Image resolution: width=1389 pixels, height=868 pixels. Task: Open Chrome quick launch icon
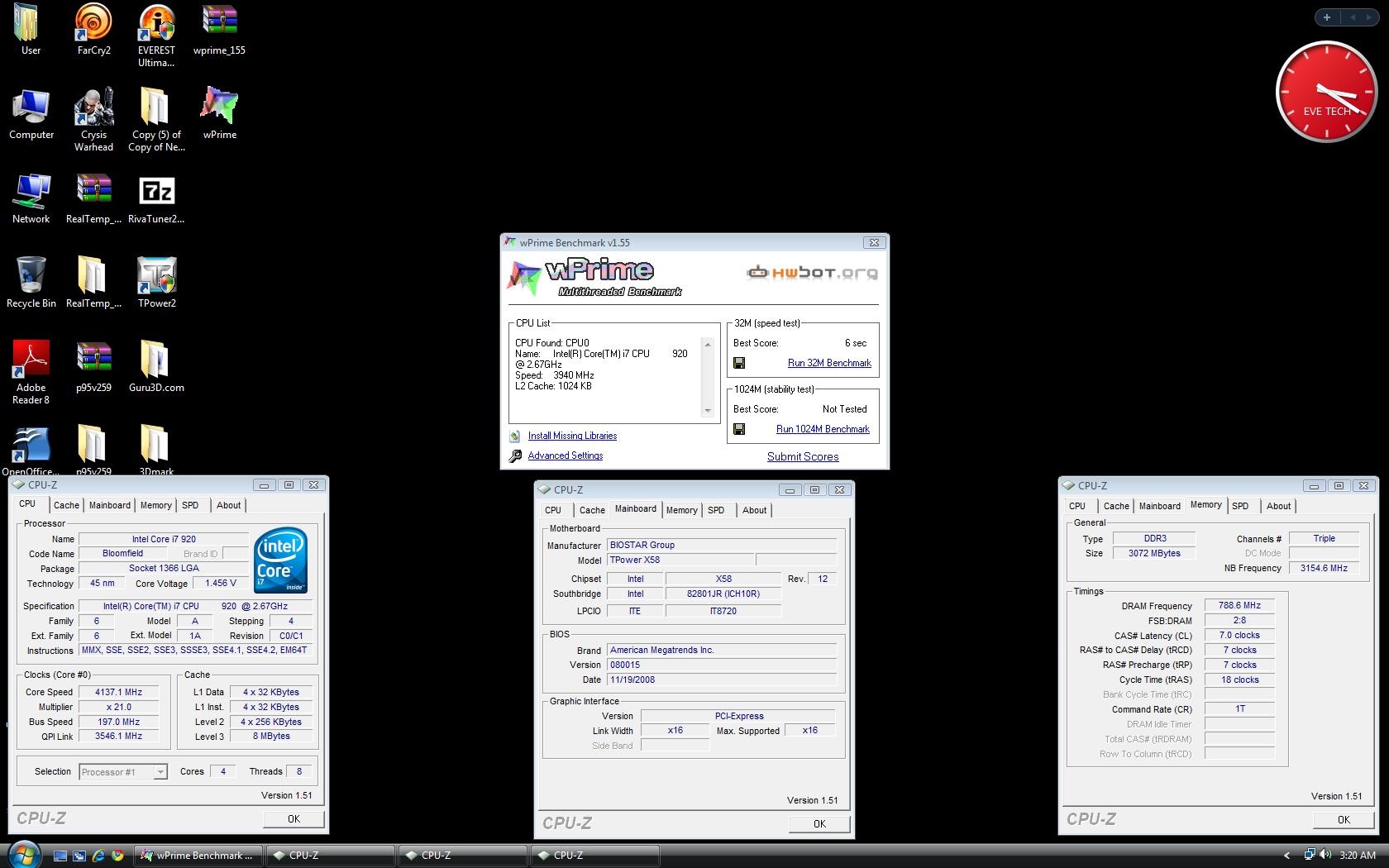[117, 856]
